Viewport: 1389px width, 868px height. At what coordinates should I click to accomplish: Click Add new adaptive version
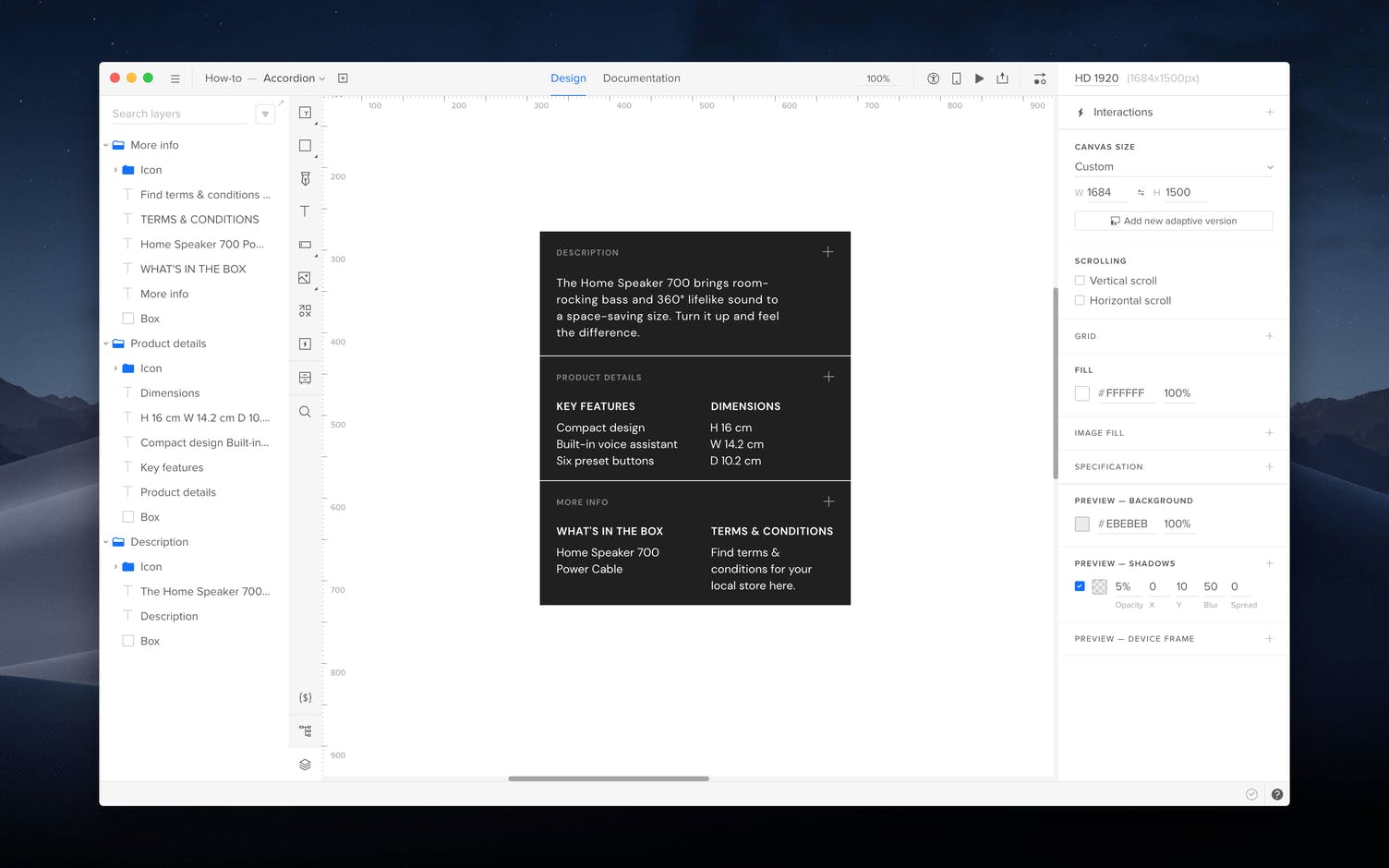[1173, 221]
